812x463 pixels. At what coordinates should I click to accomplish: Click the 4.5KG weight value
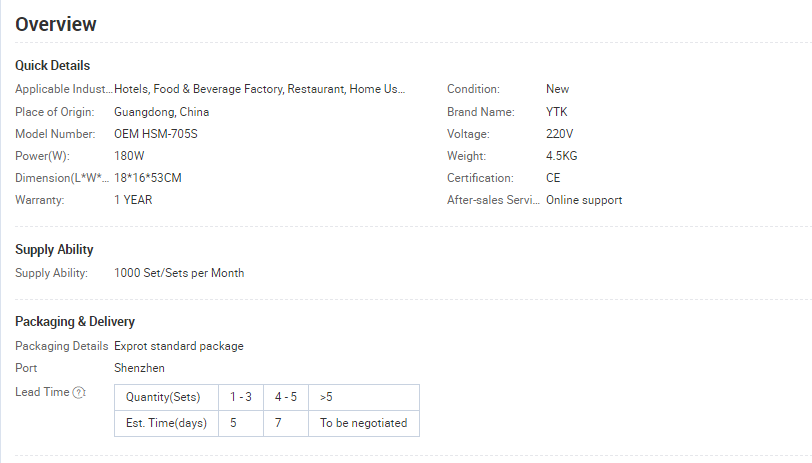click(x=561, y=156)
